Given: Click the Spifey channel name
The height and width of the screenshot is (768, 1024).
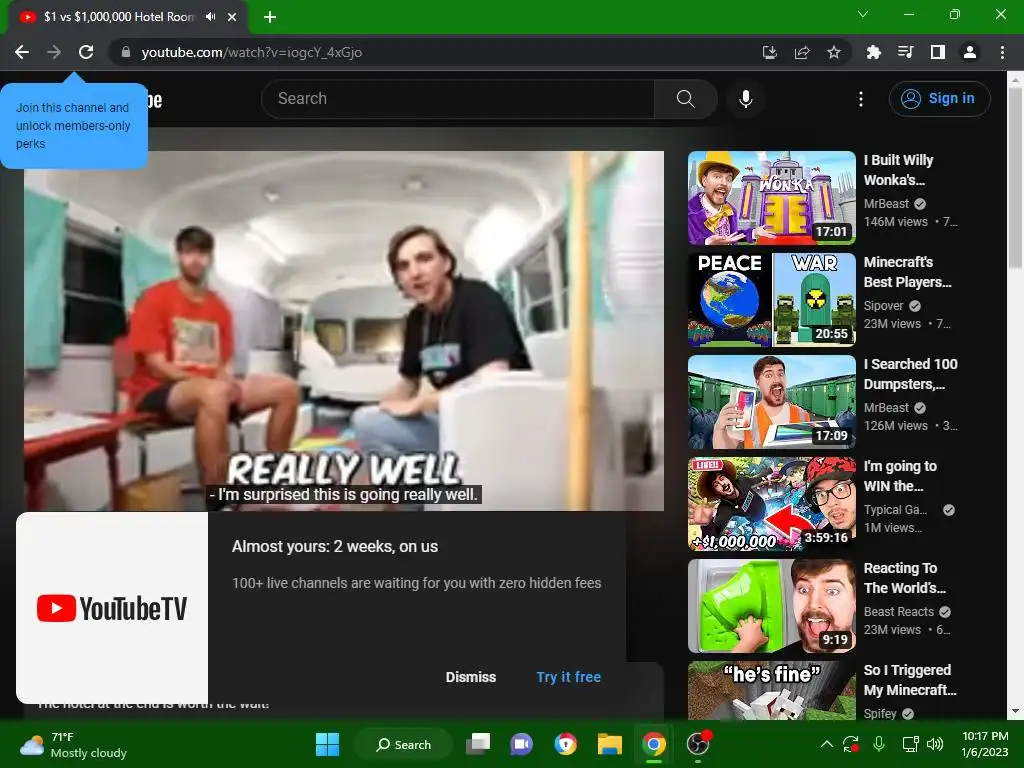Looking at the screenshot, I should [x=880, y=714].
